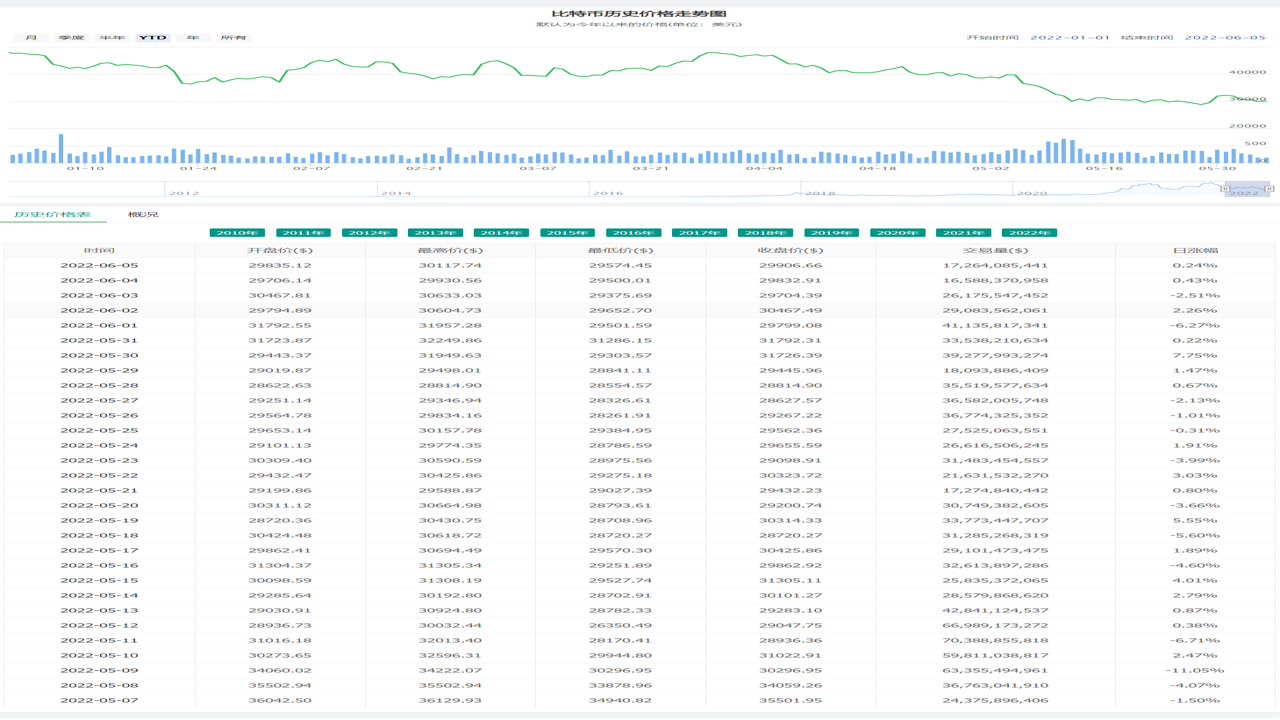Select the 月 range button

tap(31, 38)
